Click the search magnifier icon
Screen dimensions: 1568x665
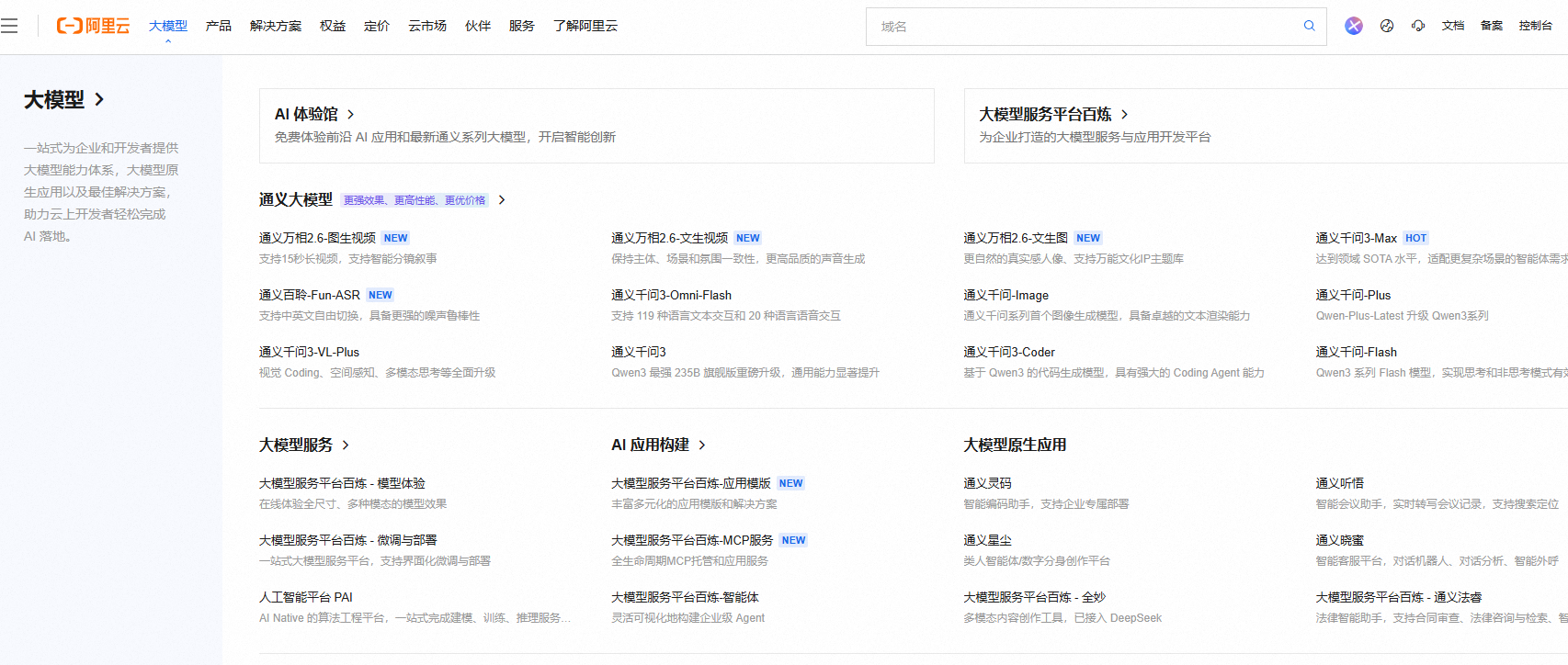point(1309,26)
